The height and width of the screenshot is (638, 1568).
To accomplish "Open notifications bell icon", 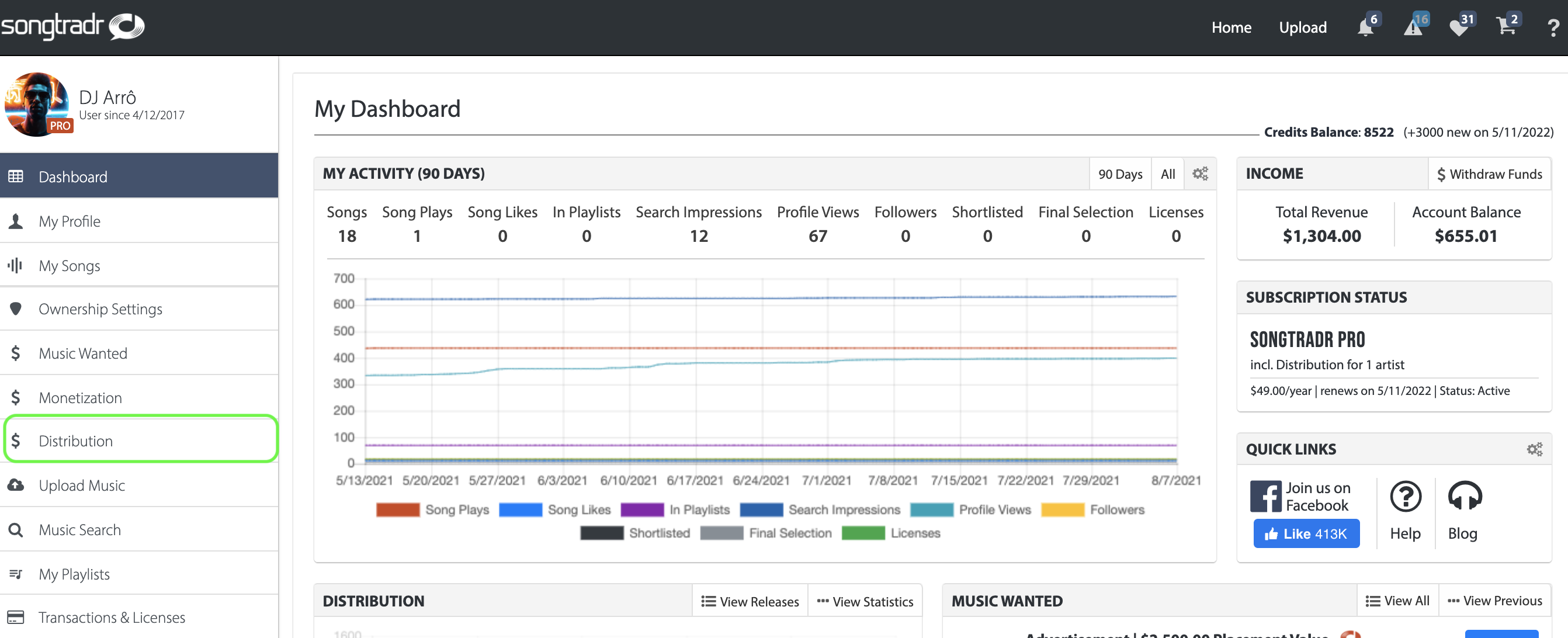I will click(1366, 27).
